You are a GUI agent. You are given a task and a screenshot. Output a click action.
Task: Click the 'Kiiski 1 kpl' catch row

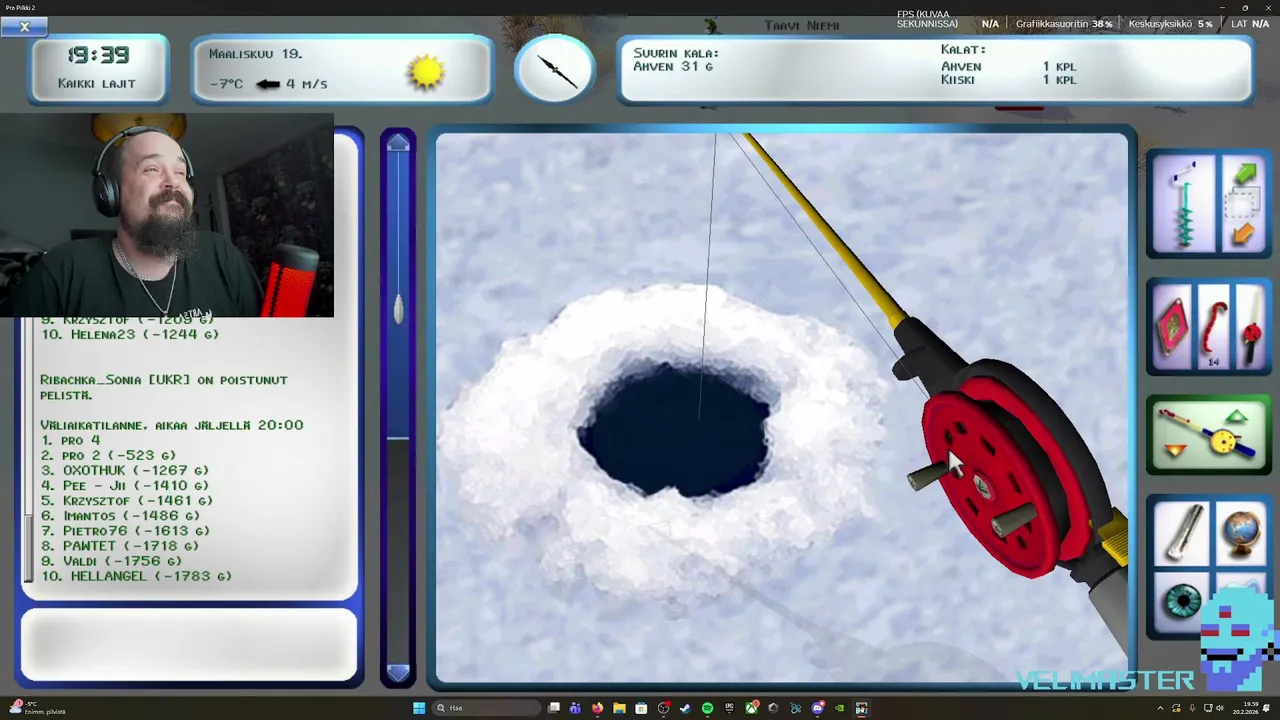pyautogui.click(x=1008, y=80)
